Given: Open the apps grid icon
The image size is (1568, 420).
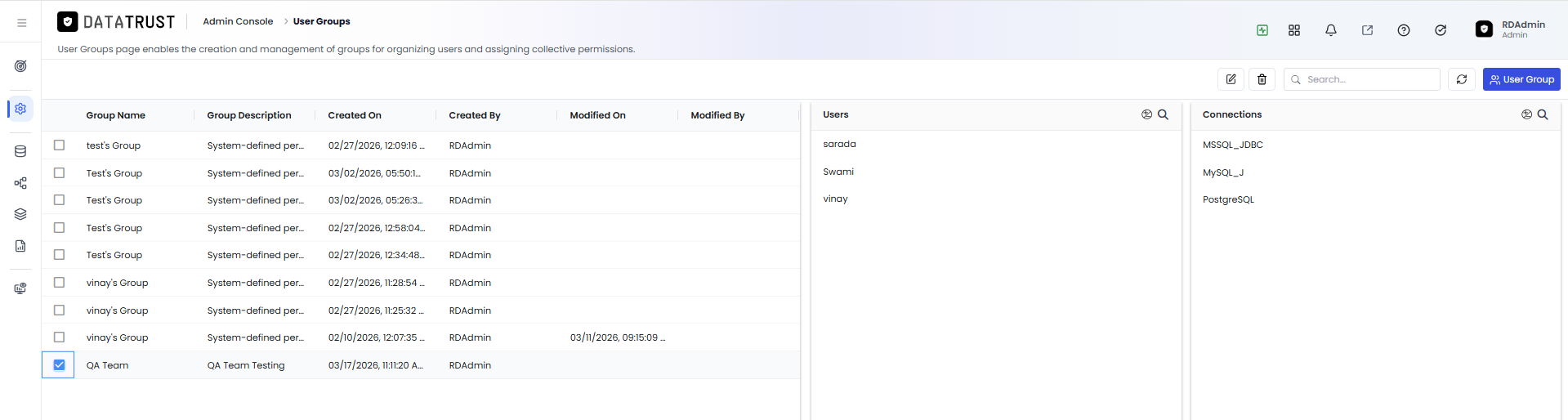Looking at the screenshot, I should [x=1294, y=30].
